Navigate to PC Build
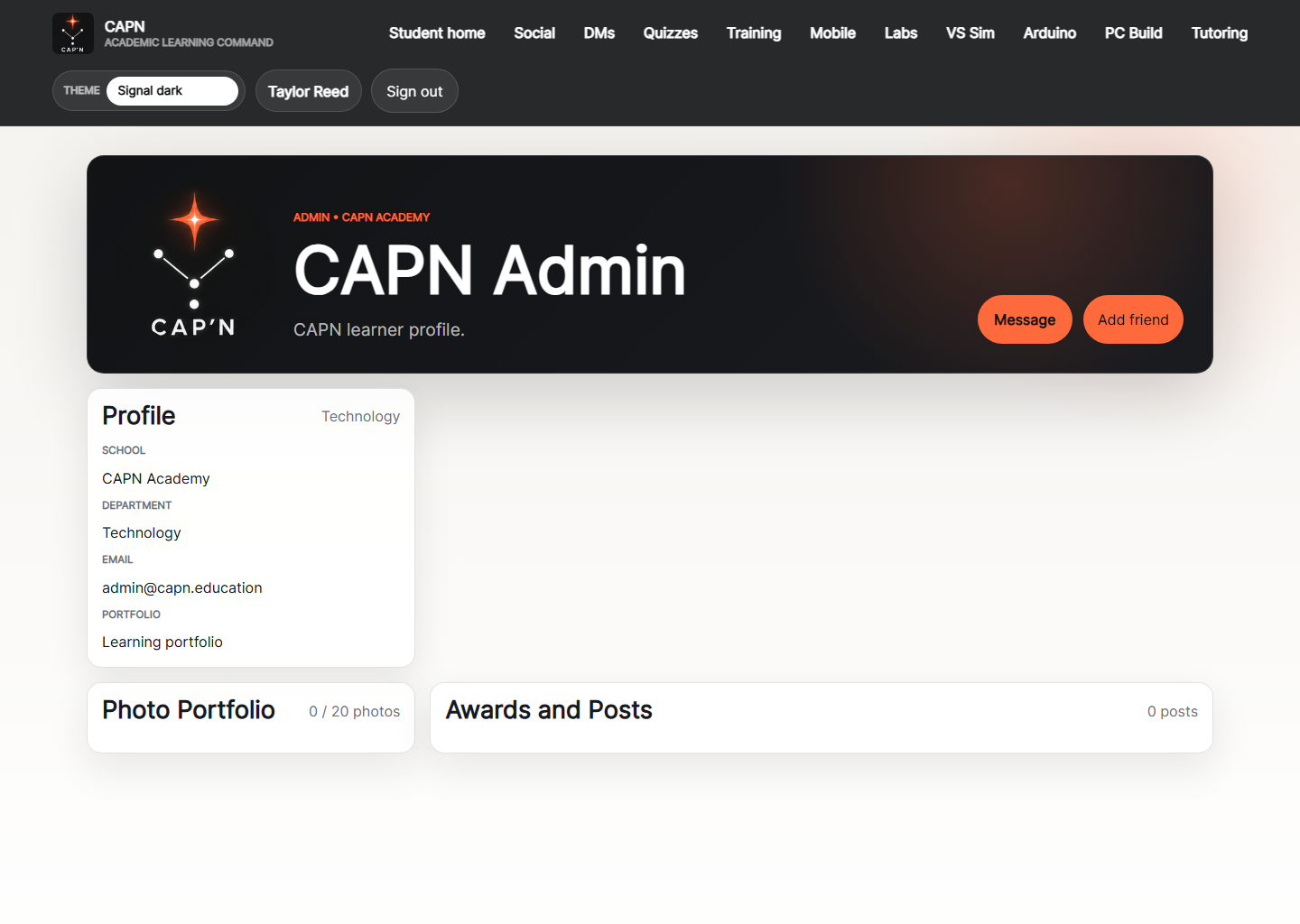Image resolution: width=1300 pixels, height=924 pixels. pyautogui.click(x=1134, y=33)
